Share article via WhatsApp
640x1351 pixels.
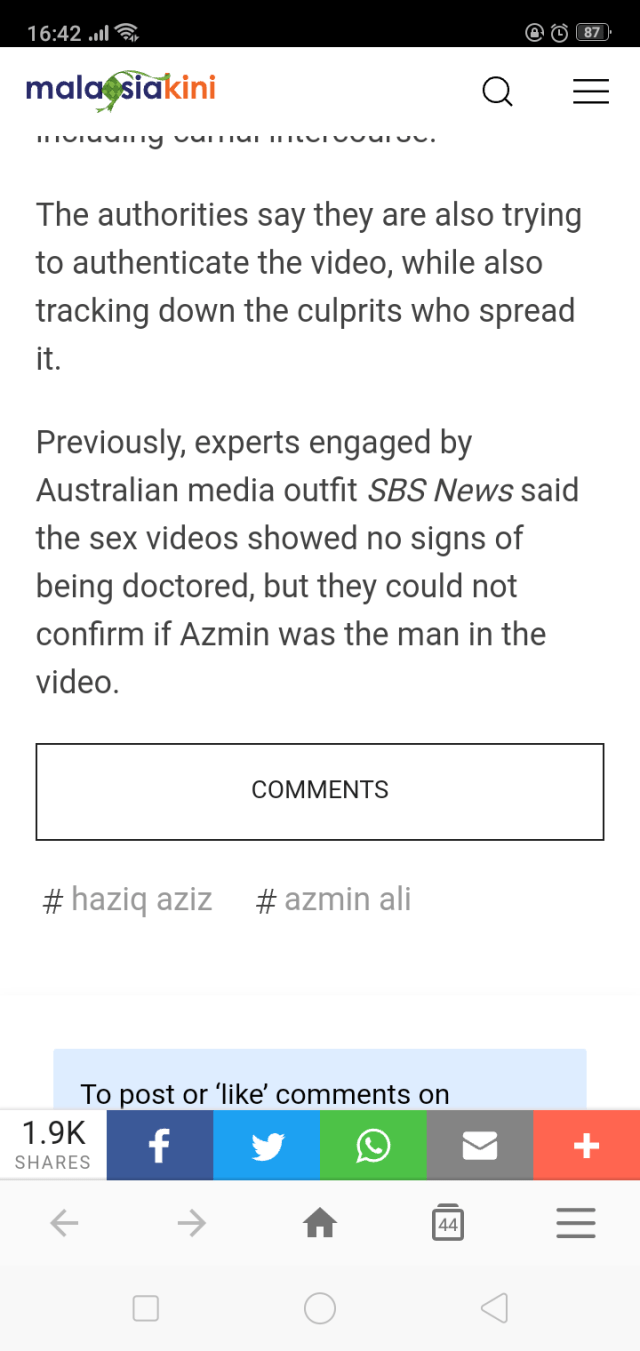coord(373,1145)
